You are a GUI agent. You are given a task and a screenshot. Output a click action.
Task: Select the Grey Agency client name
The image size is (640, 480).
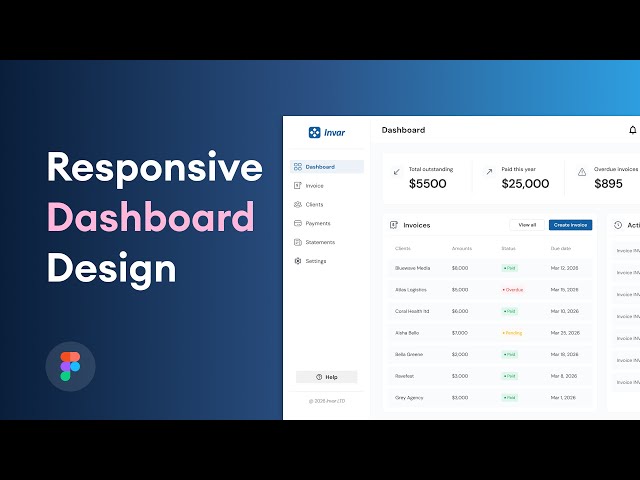[409, 398]
